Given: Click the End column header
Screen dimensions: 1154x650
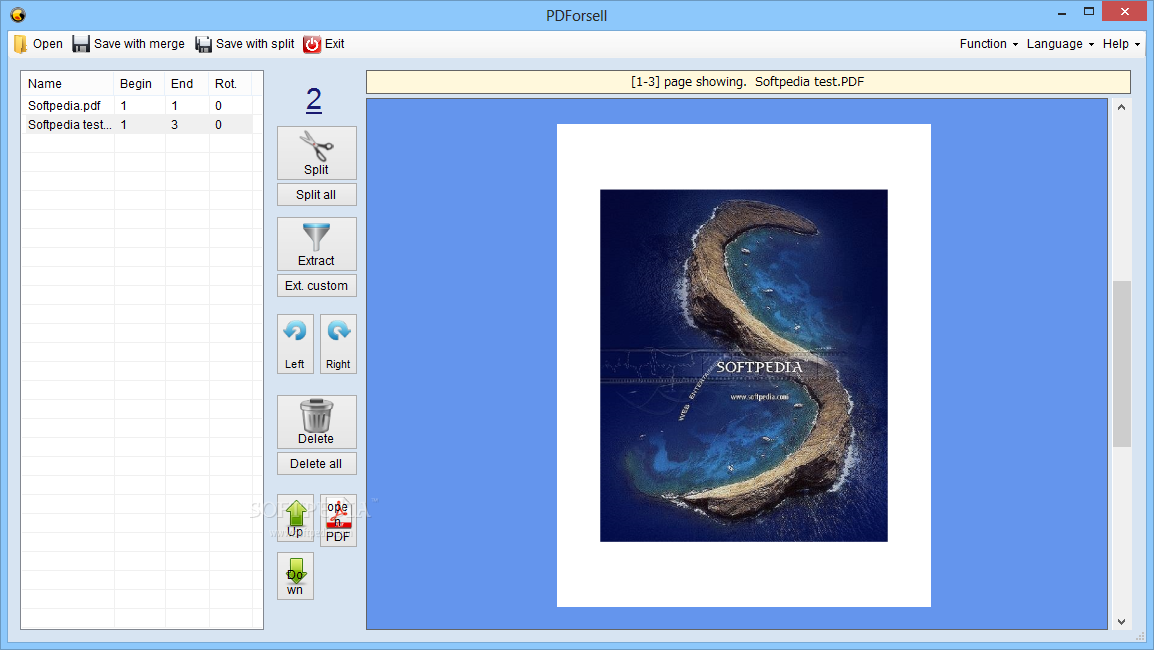Looking at the screenshot, I should tap(187, 84).
